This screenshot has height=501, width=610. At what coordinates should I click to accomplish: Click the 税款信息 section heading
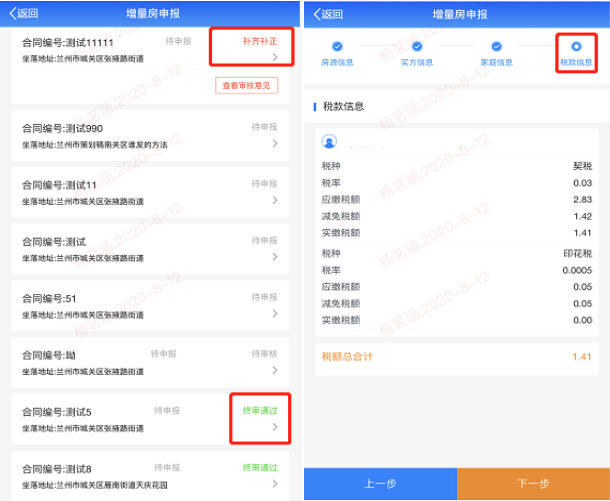coord(344,107)
